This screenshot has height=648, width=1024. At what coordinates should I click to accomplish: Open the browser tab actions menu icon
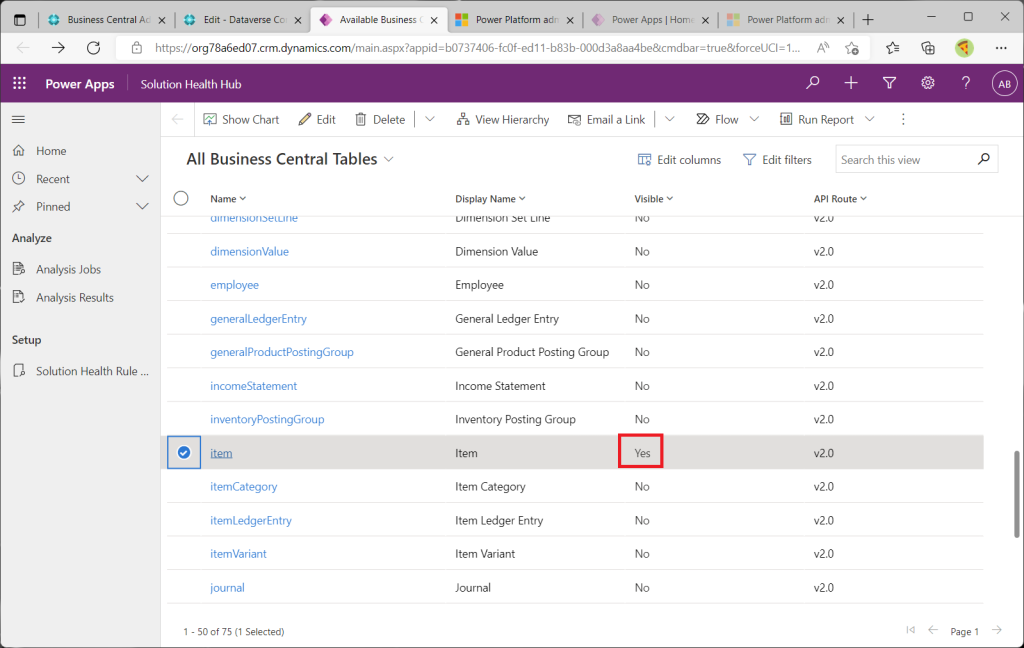click(x=20, y=20)
